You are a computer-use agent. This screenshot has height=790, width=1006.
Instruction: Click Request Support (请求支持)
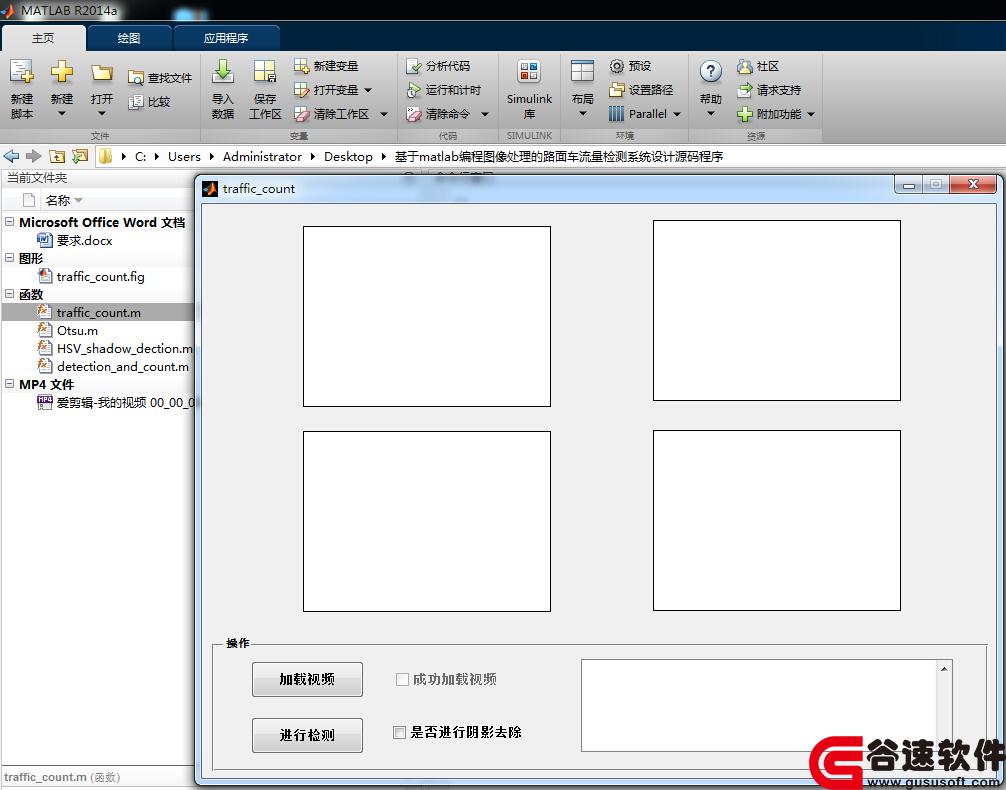pyautogui.click(x=769, y=90)
